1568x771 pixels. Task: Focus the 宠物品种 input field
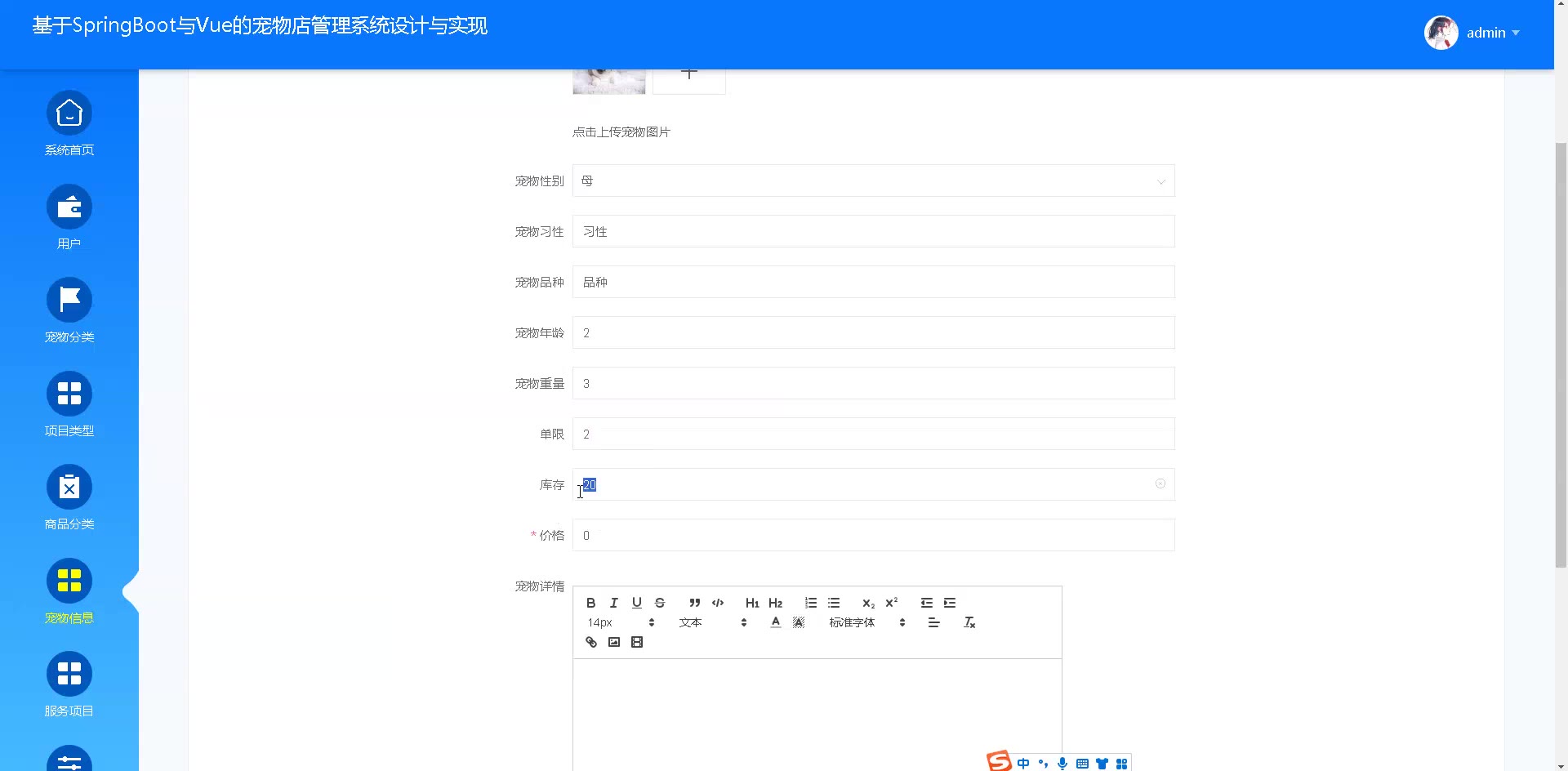pos(874,282)
